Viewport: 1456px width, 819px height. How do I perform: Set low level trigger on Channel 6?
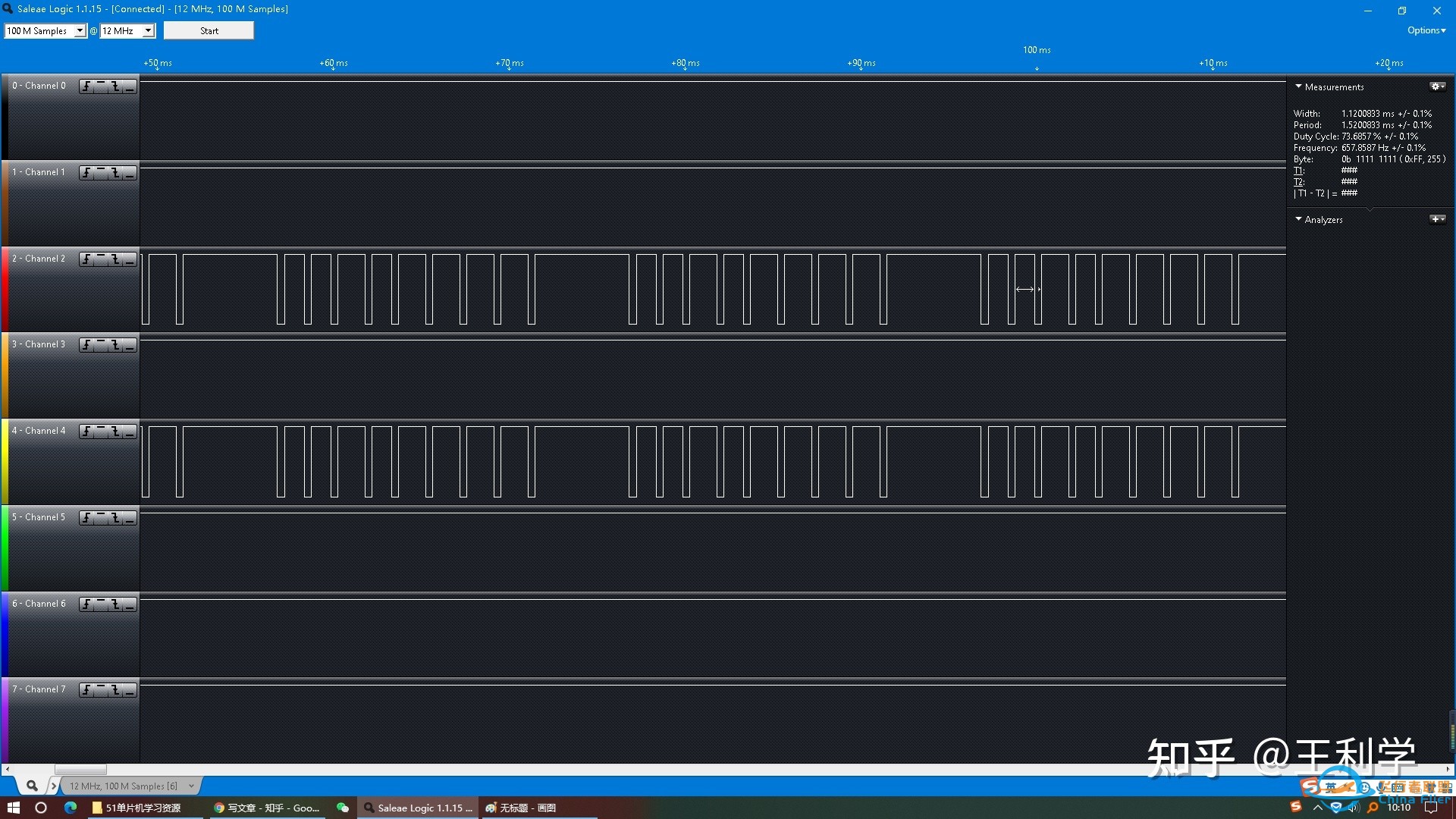point(130,604)
